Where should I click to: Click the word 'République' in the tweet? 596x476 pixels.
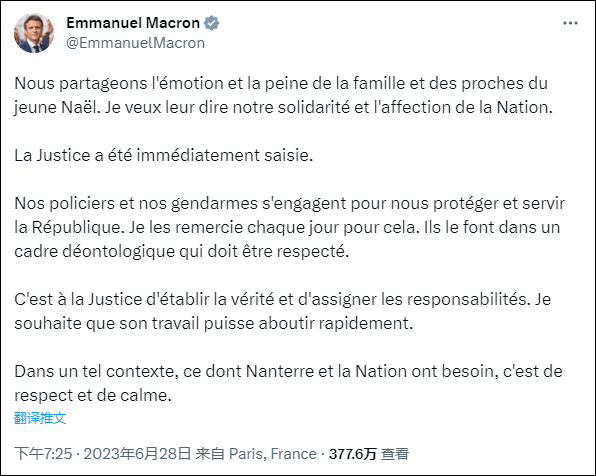(78, 227)
